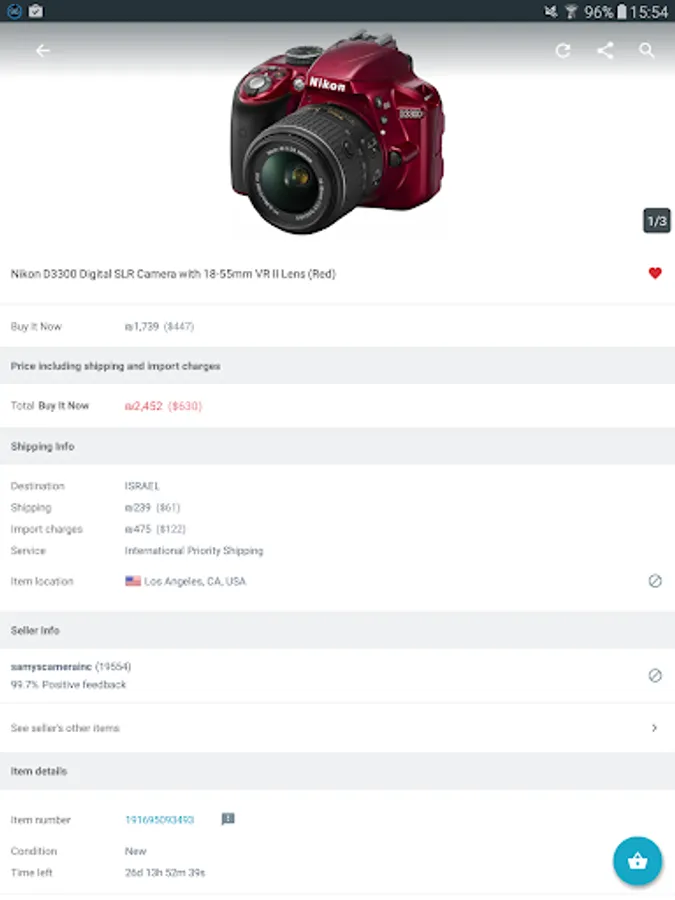Screen dimensions: 675x900
Task: Open samyscamerainc seller profile
Action: point(51,666)
